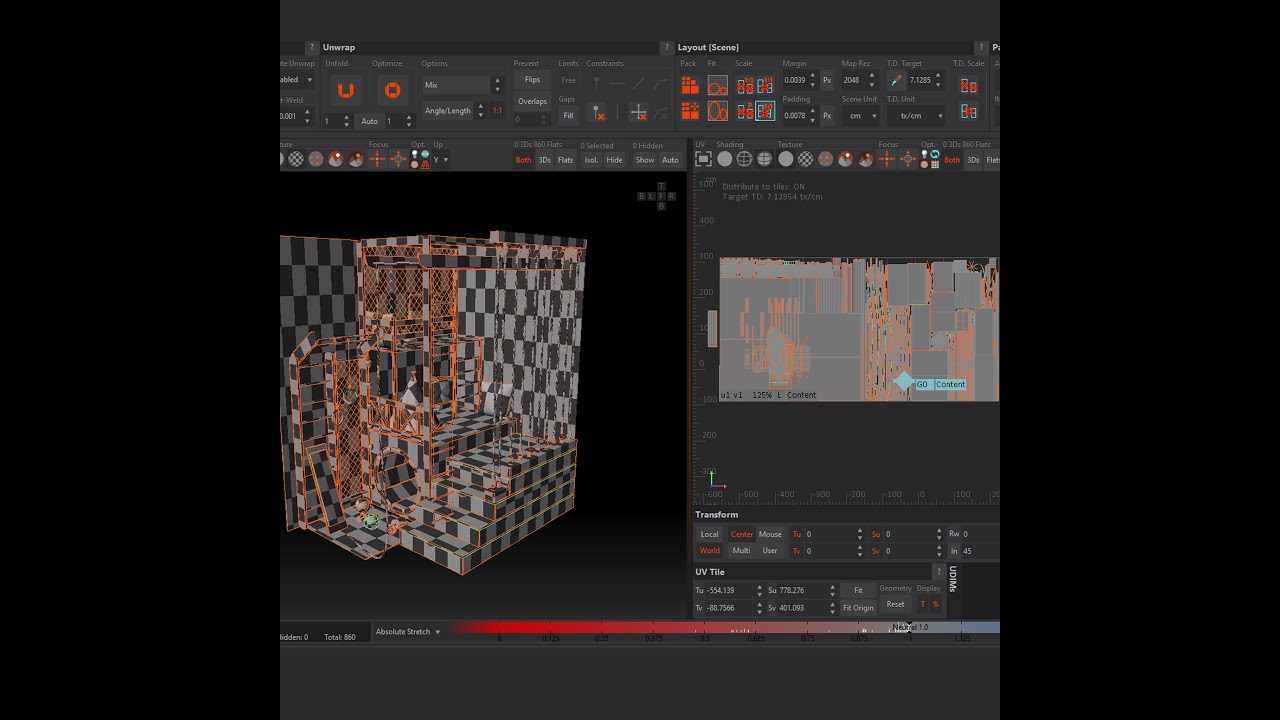Open the T.D. Unit tx/cm dropdown
Viewport: 1280px width, 720px height.
coord(916,116)
